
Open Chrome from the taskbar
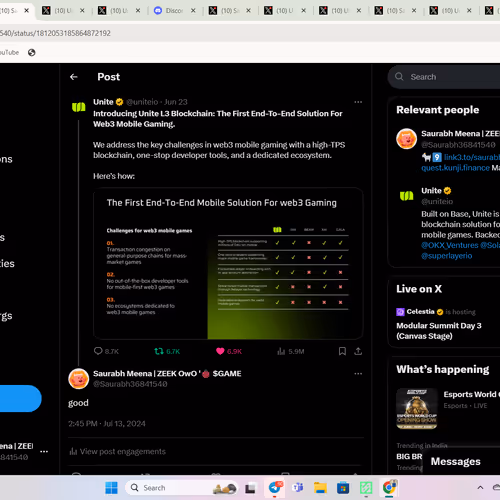click(x=389, y=488)
